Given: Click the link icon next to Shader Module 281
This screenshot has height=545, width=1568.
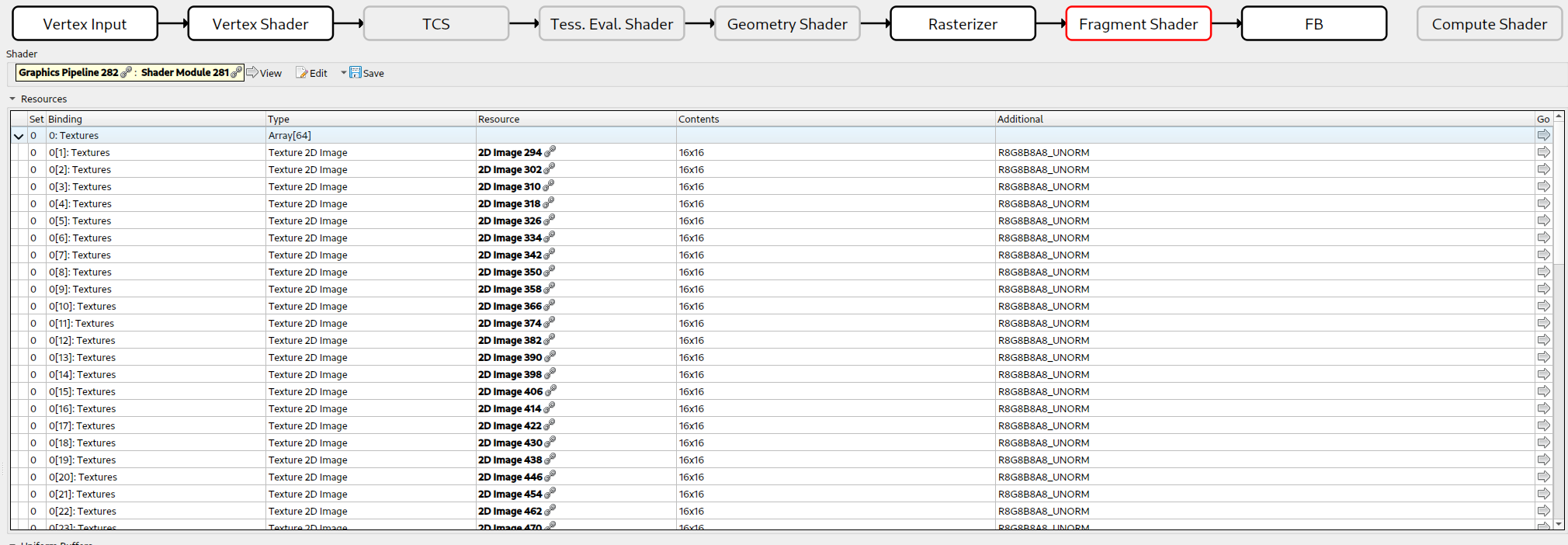Looking at the screenshot, I should click(x=237, y=72).
